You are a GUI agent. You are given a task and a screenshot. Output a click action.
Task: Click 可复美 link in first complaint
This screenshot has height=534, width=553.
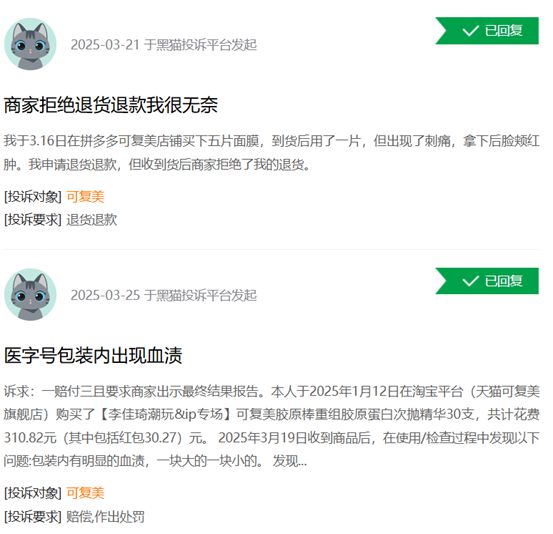[85, 197]
